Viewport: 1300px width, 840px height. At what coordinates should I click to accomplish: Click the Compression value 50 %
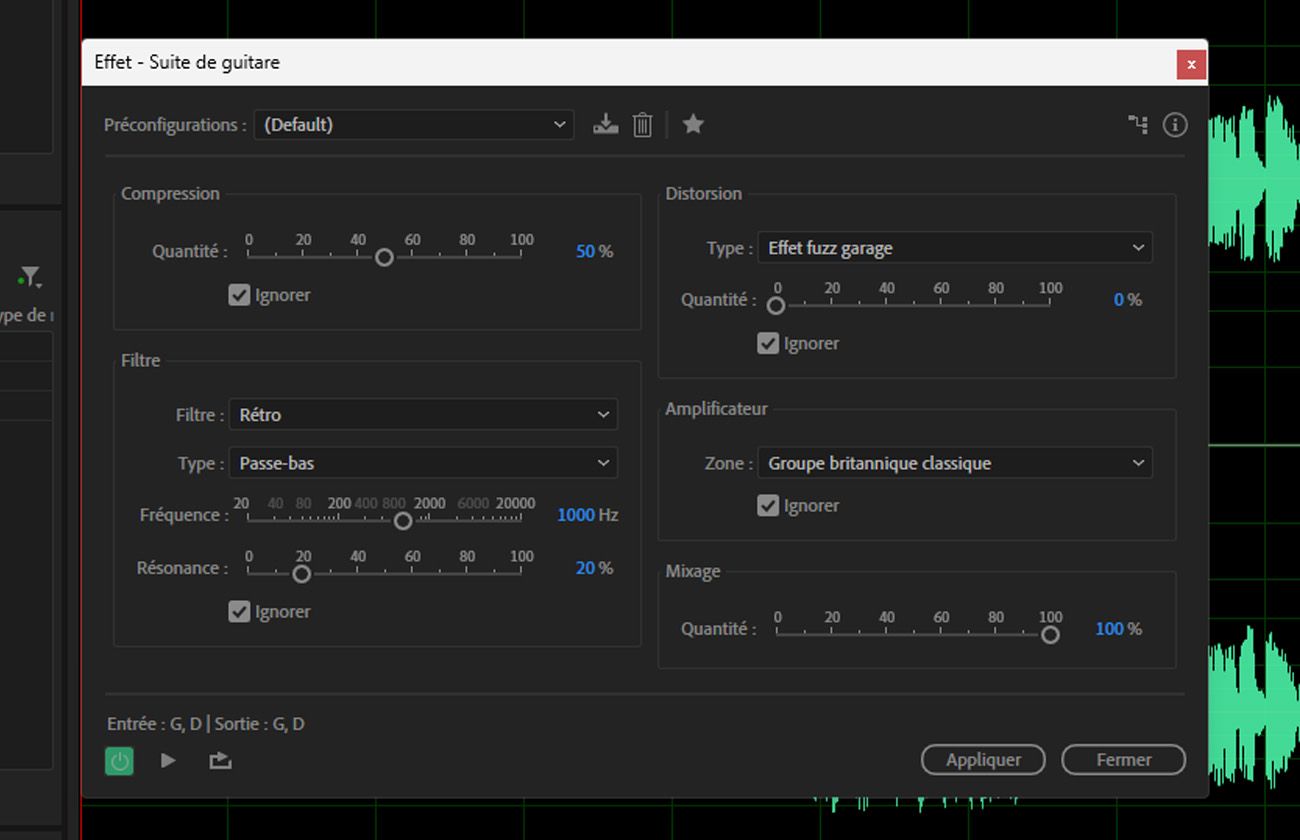[x=594, y=252]
